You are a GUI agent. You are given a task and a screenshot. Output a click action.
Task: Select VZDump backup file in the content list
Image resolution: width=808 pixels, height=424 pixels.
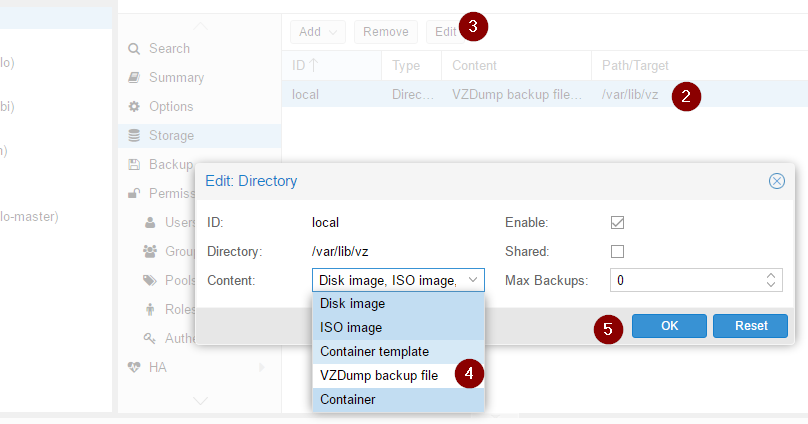398,376
